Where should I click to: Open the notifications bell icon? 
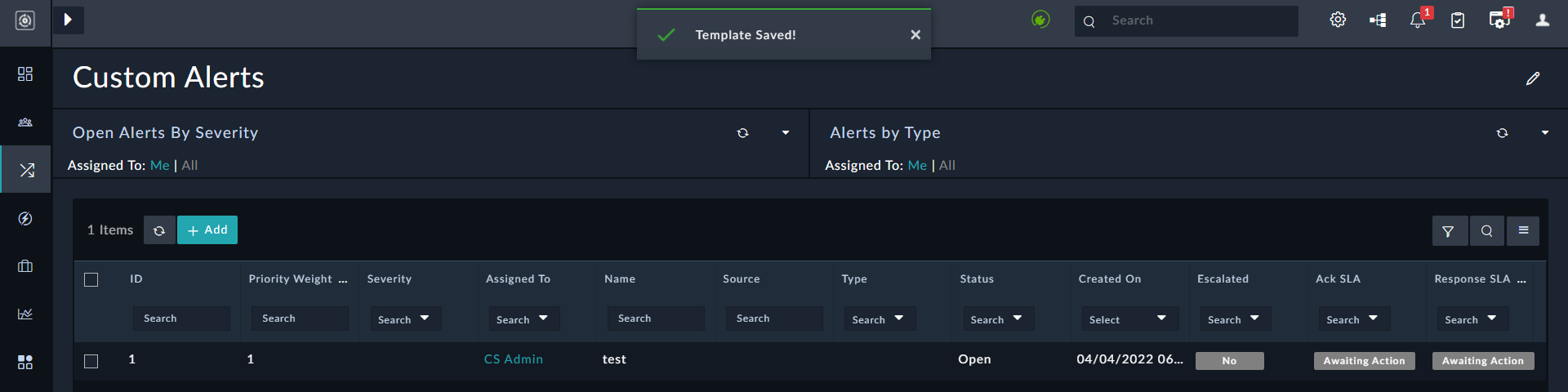click(x=1418, y=20)
